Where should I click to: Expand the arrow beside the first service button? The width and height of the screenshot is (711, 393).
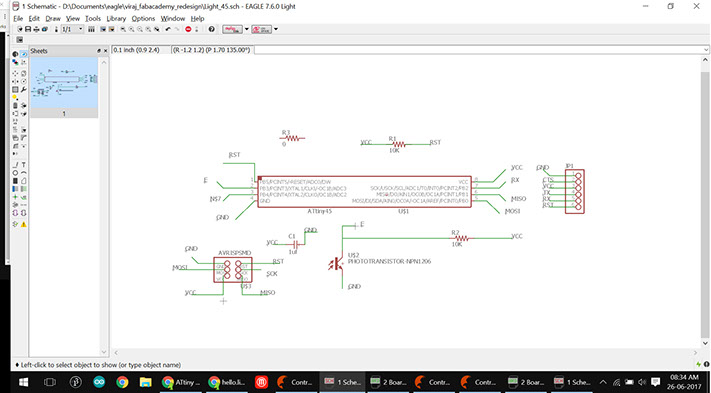(x=247, y=29)
